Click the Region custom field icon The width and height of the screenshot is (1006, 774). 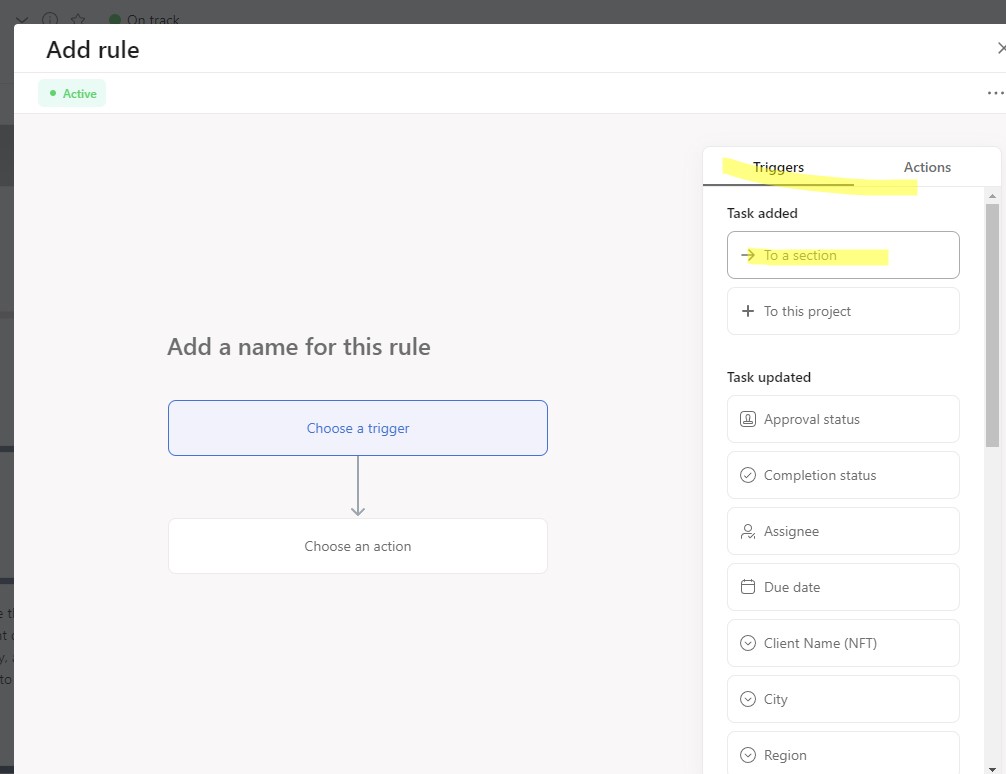coord(747,755)
